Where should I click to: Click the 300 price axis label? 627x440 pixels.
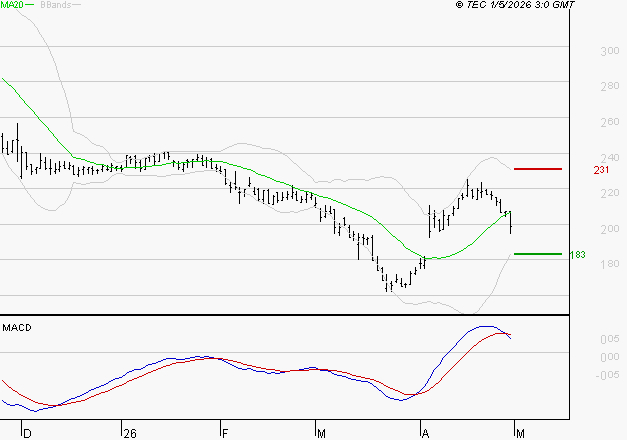click(610, 51)
